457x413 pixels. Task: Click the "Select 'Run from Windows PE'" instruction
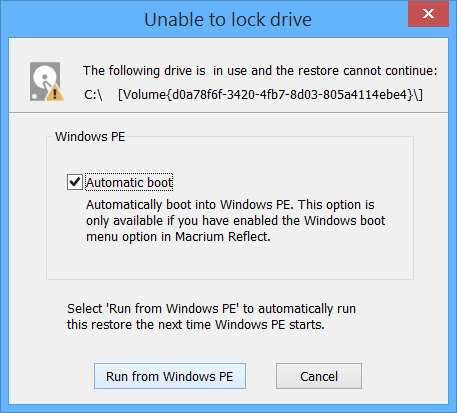pyautogui.click(x=211, y=309)
